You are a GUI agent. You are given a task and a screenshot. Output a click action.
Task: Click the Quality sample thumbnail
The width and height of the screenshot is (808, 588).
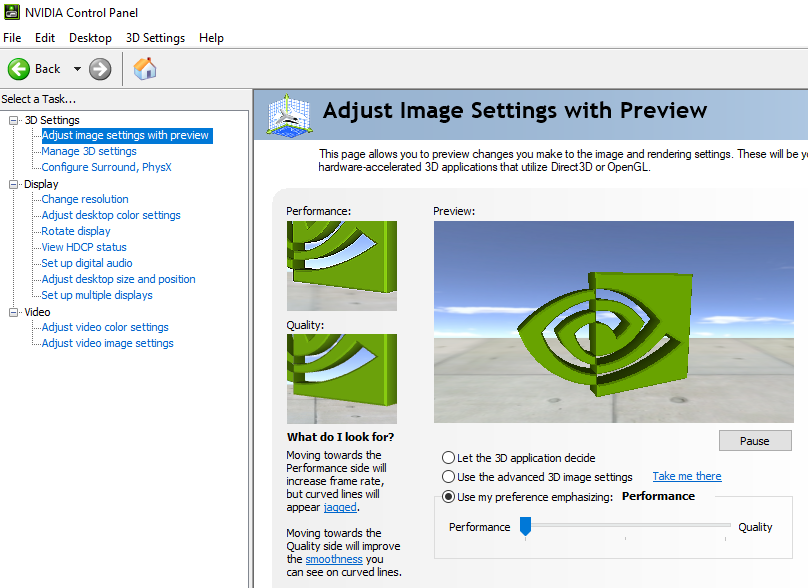342,379
